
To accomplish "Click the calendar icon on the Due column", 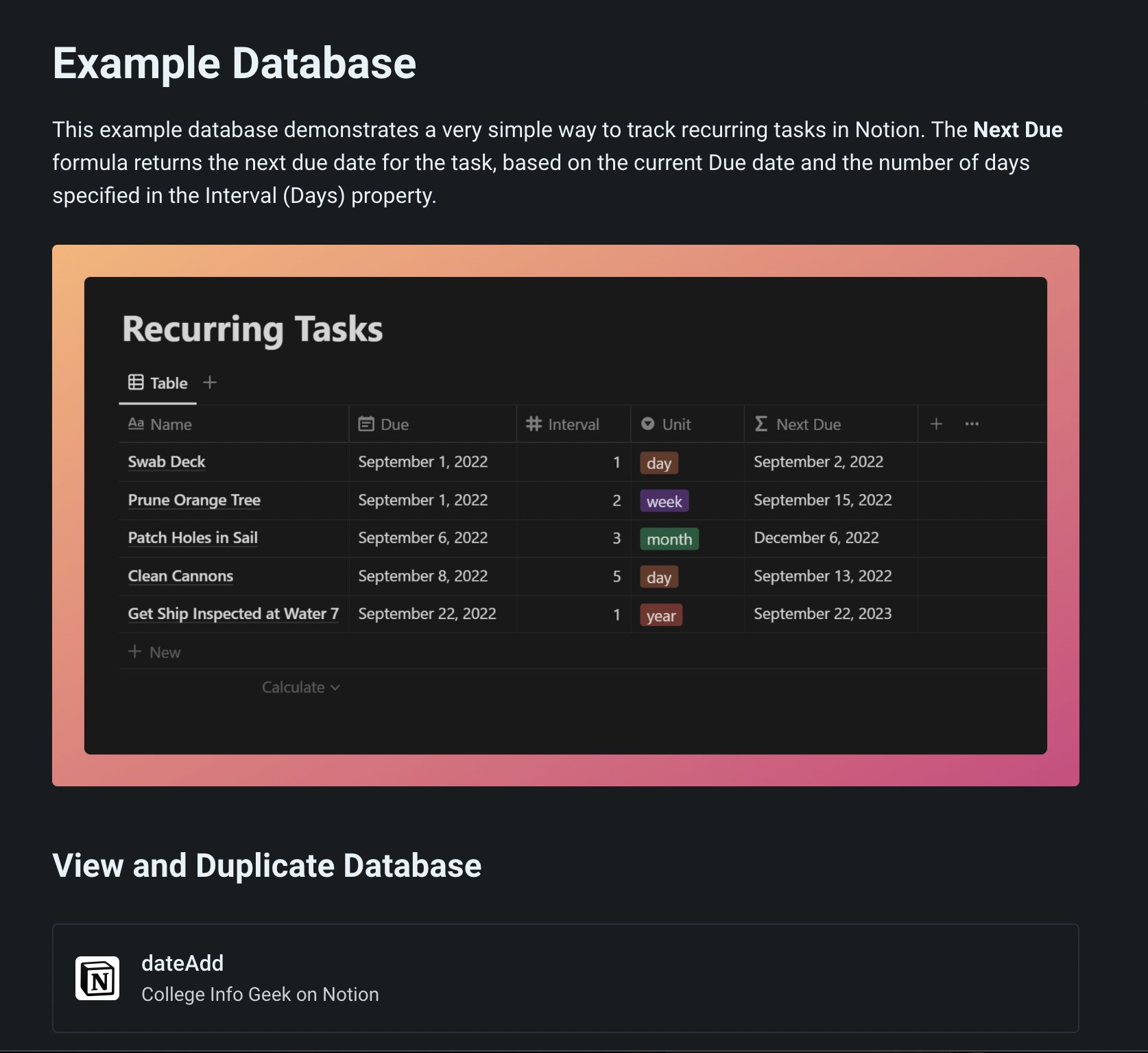I will pos(367,424).
